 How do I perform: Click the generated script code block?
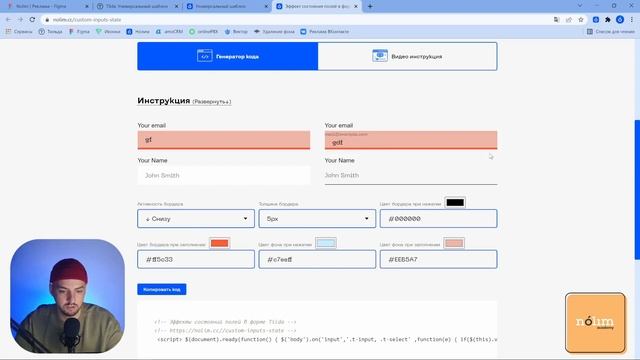(317, 330)
